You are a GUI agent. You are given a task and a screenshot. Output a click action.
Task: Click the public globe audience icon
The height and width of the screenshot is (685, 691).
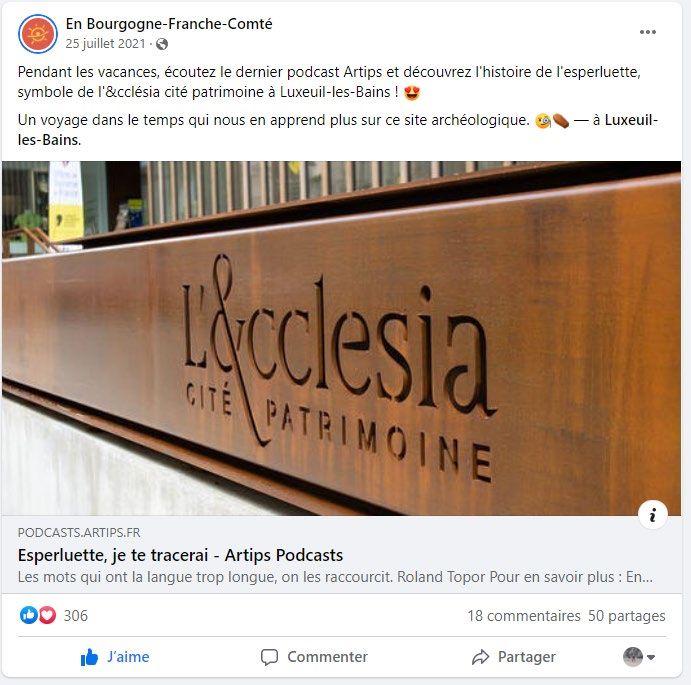coord(162,44)
